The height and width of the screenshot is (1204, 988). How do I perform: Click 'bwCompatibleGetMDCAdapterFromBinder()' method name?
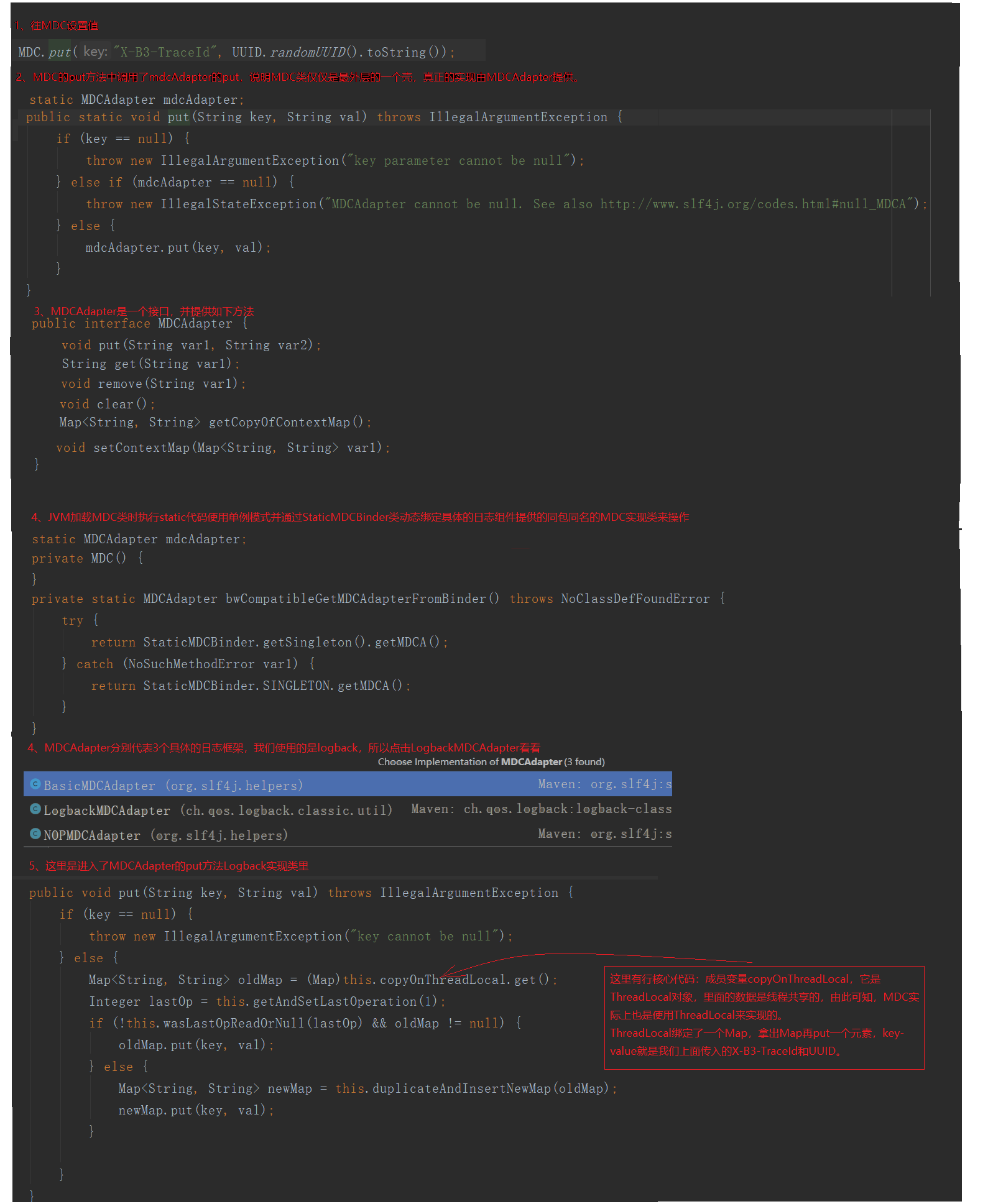362,599
